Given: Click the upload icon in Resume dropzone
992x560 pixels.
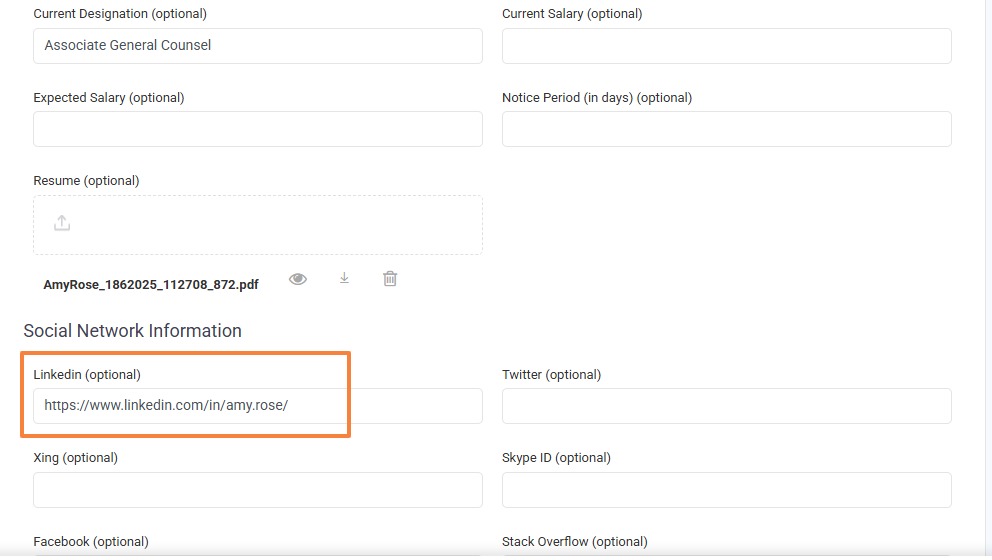Looking at the screenshot, I should click(62, 223).
